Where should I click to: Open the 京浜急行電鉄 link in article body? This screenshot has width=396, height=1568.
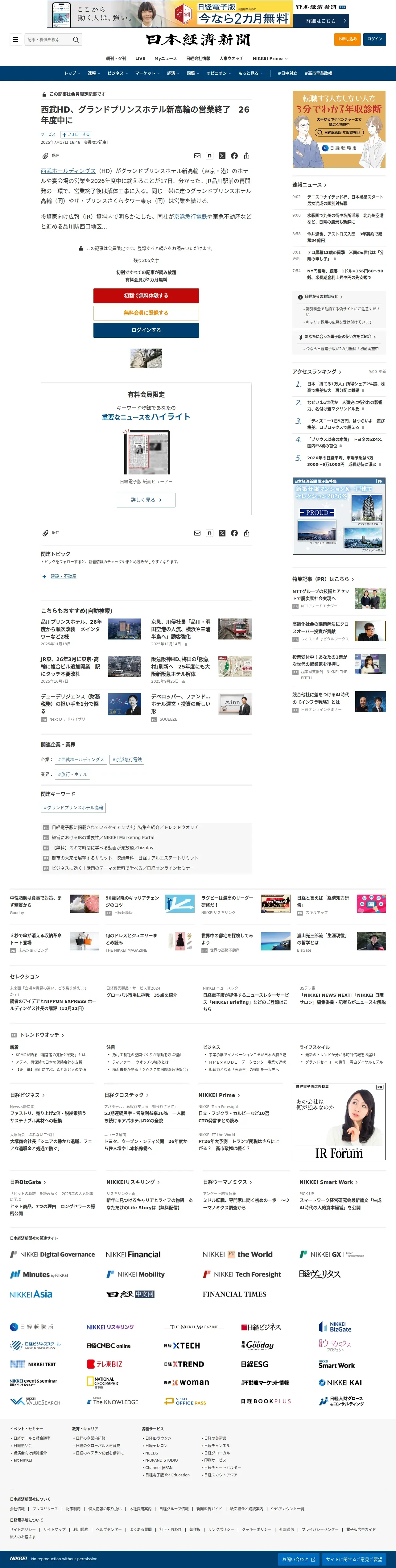coord(190,216)
